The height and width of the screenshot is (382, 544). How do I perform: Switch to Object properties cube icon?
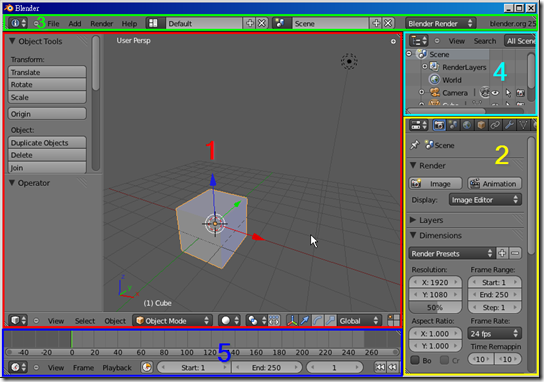(481, 125)
